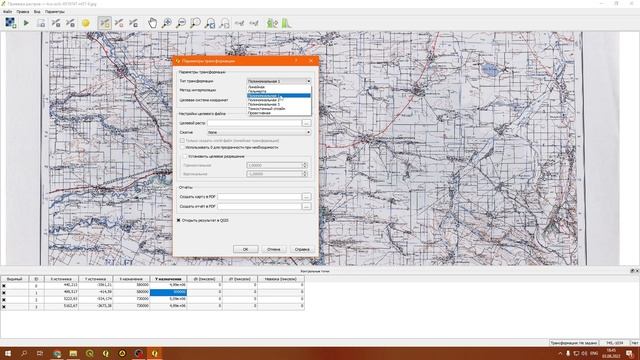Open the Windows Start menu
This screenshot has width=640, height=360.
click(8, 353)
